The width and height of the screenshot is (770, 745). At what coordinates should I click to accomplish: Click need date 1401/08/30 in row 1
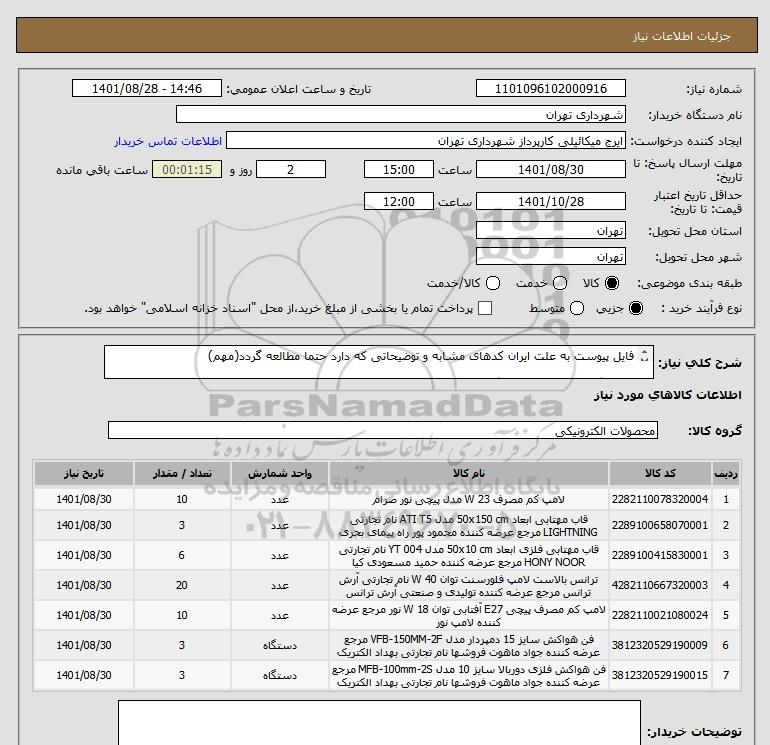click(x=84, y=499)
